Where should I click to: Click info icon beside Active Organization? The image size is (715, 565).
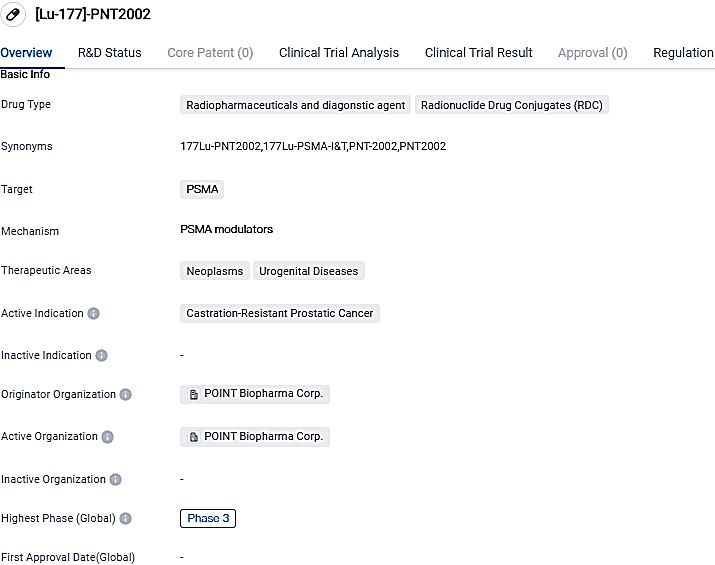pyautogui.click(x=108, y=437)
